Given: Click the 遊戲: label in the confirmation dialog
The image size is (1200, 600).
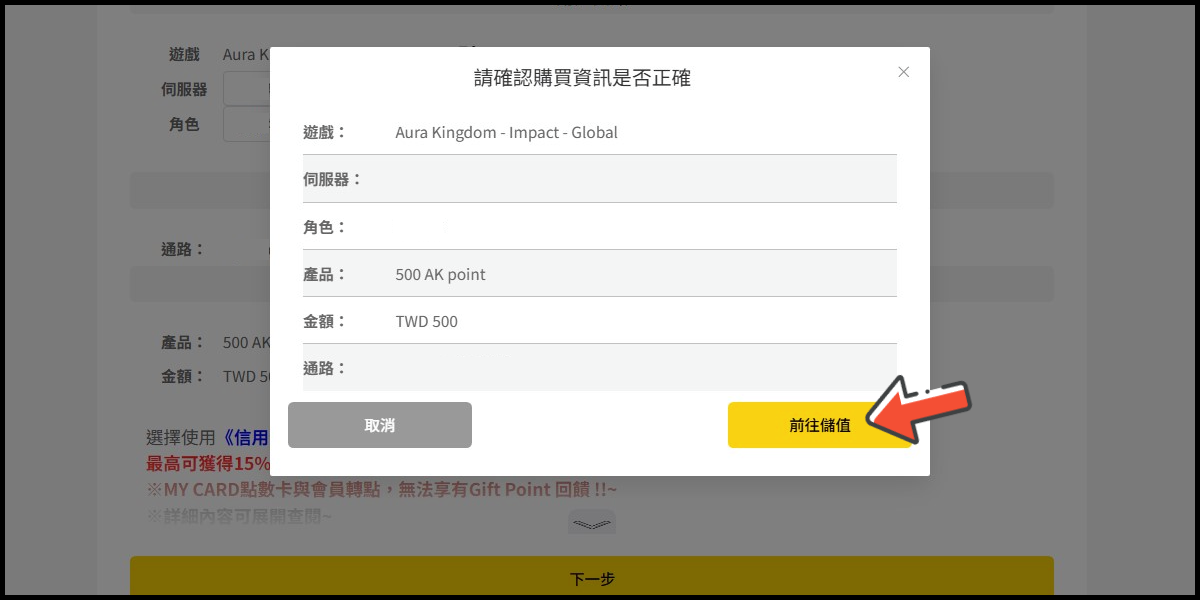Looking at the screenshot, I should coord(324,132).
